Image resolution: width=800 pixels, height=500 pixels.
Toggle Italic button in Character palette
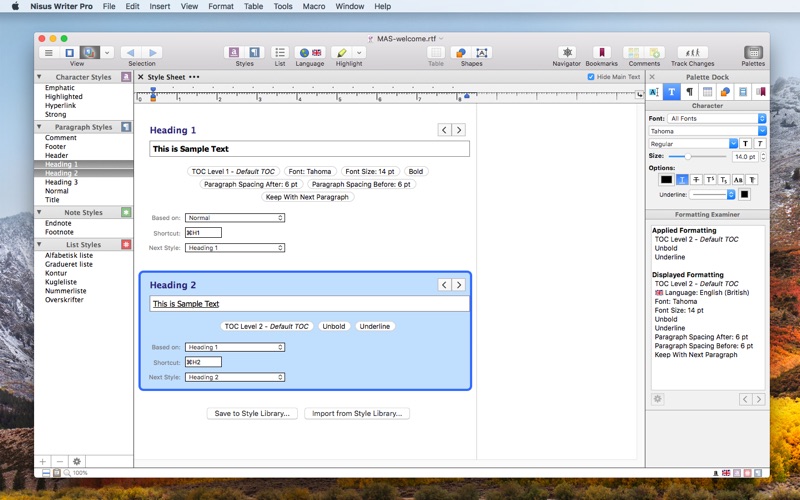[x=760, y=144]
